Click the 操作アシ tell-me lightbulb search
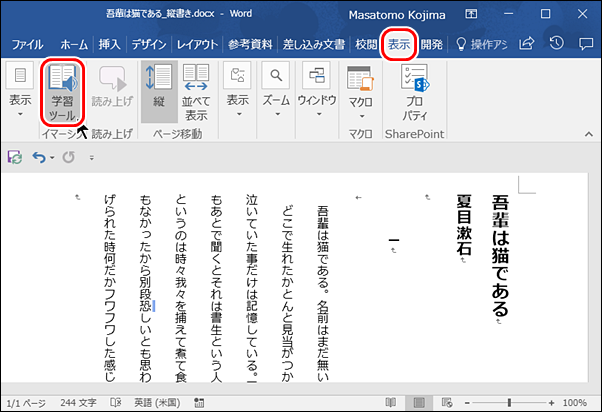The height and width of the screenshot is (412, 602). click(x=481, y=45)
